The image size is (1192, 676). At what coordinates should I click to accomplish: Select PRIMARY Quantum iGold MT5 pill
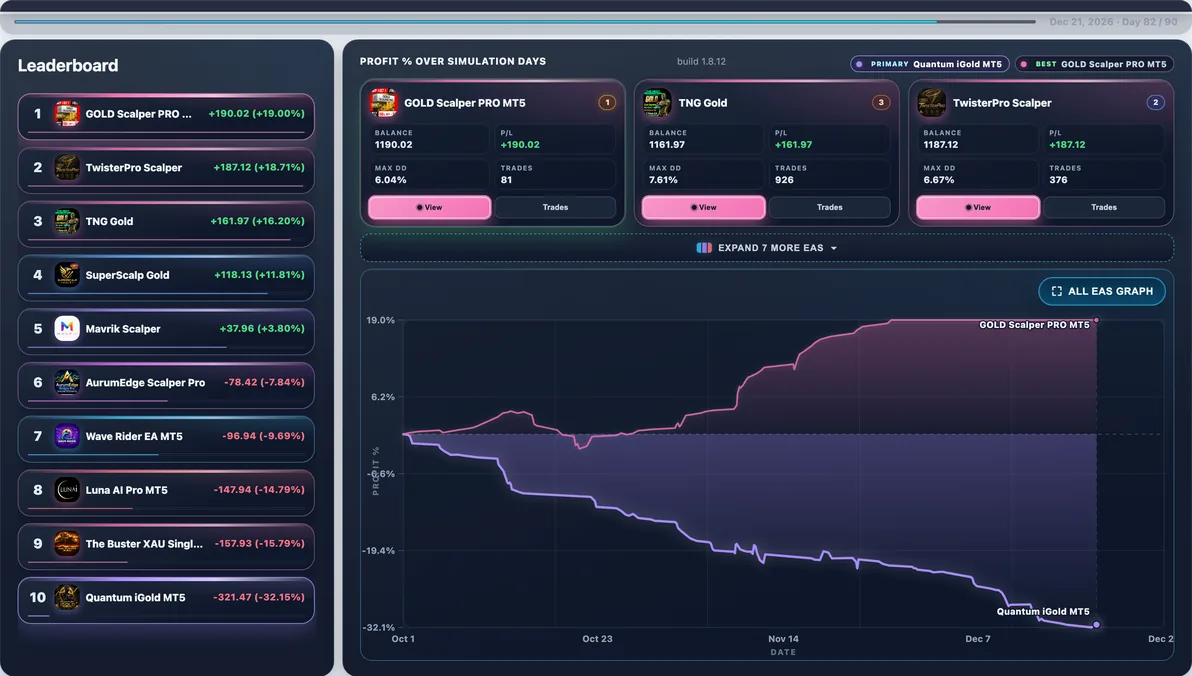930,64
